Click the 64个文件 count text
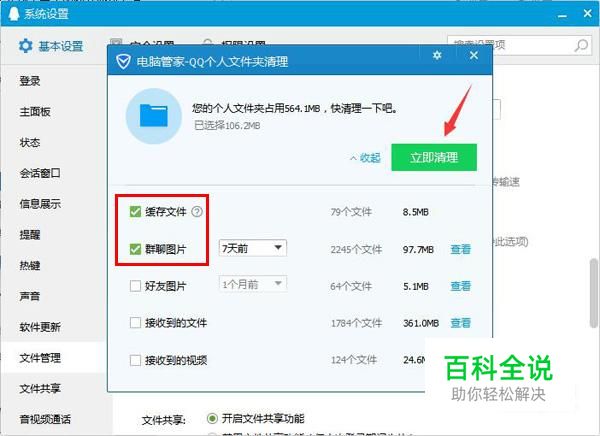Screen dimensions: 600x436 [351, 286]
